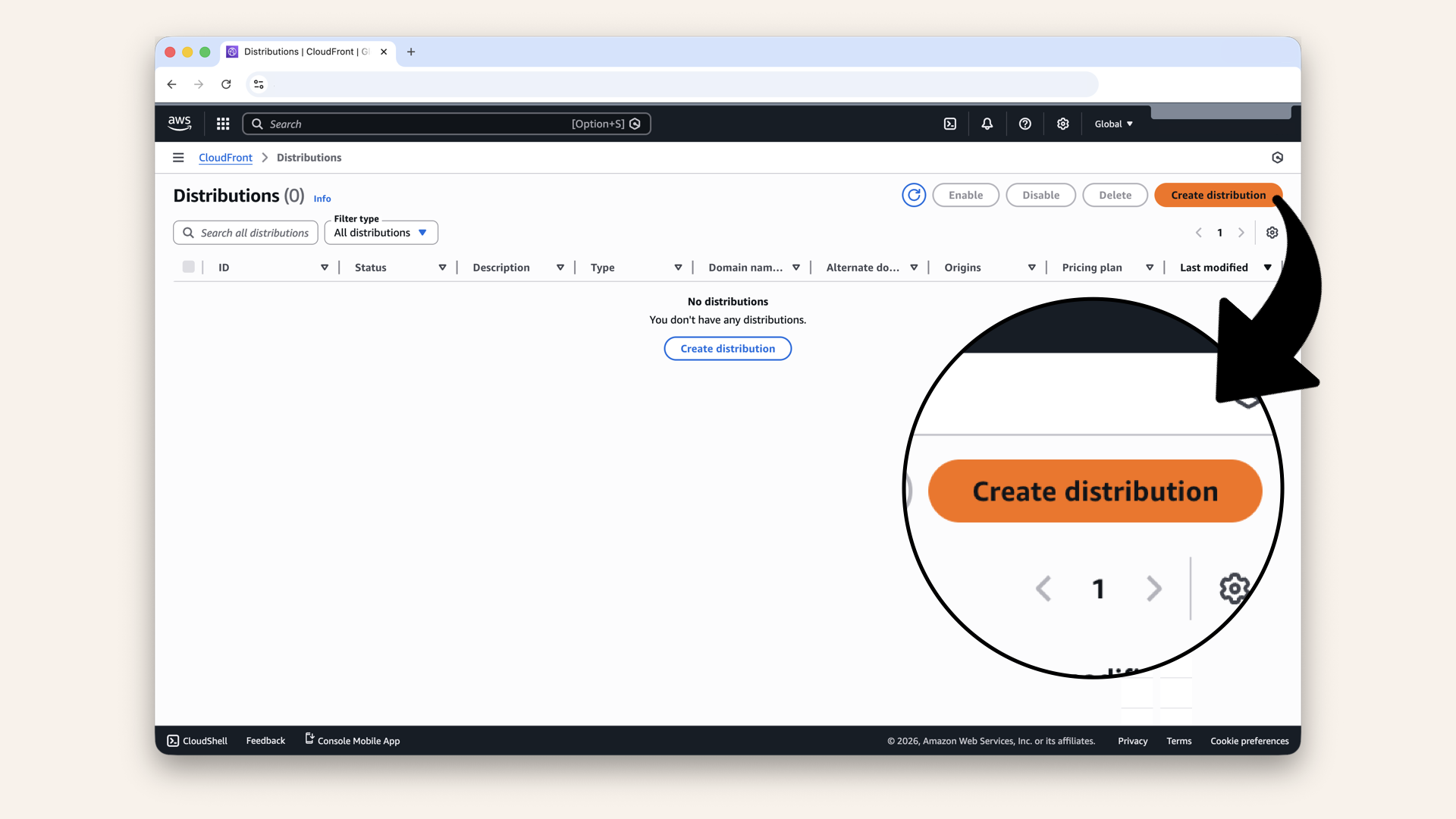Open the notifications bell icon
Viewport: 1456px width, 819px height.
pyautogui.click(x=987, y=124)
